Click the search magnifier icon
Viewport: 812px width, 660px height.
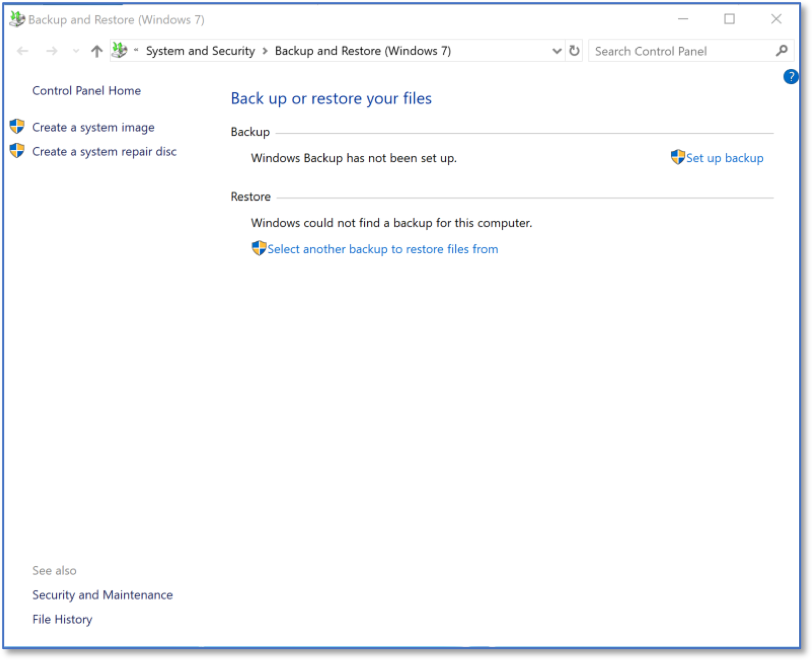(x=782, y=51)
